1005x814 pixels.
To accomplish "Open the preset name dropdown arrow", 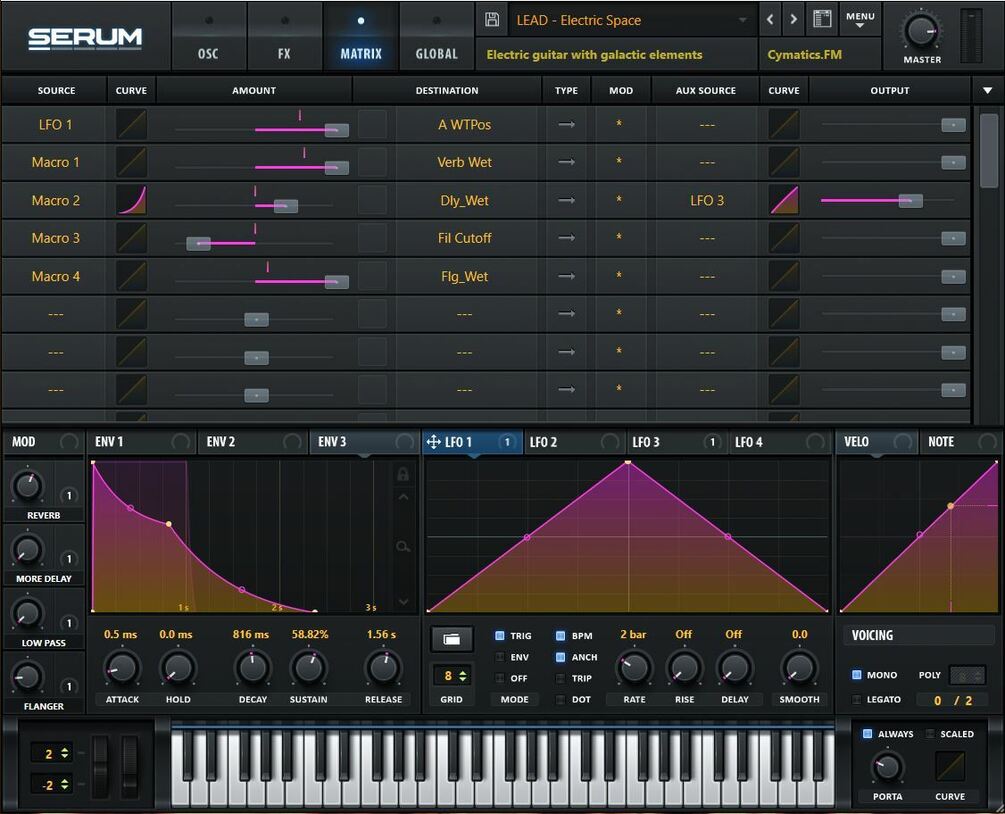I will [x=742, y=20].
